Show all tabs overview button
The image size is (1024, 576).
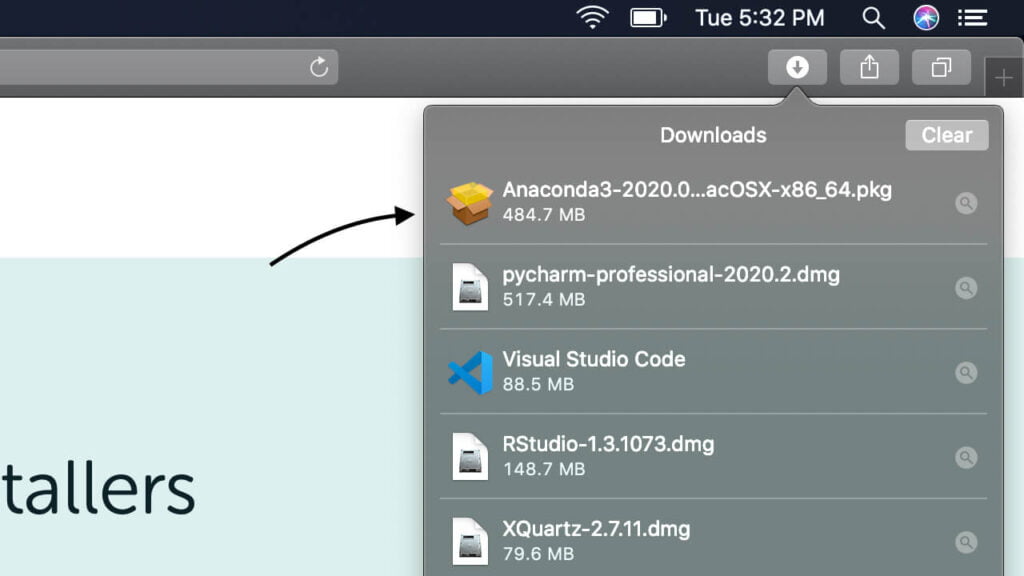tap(941, 67)
